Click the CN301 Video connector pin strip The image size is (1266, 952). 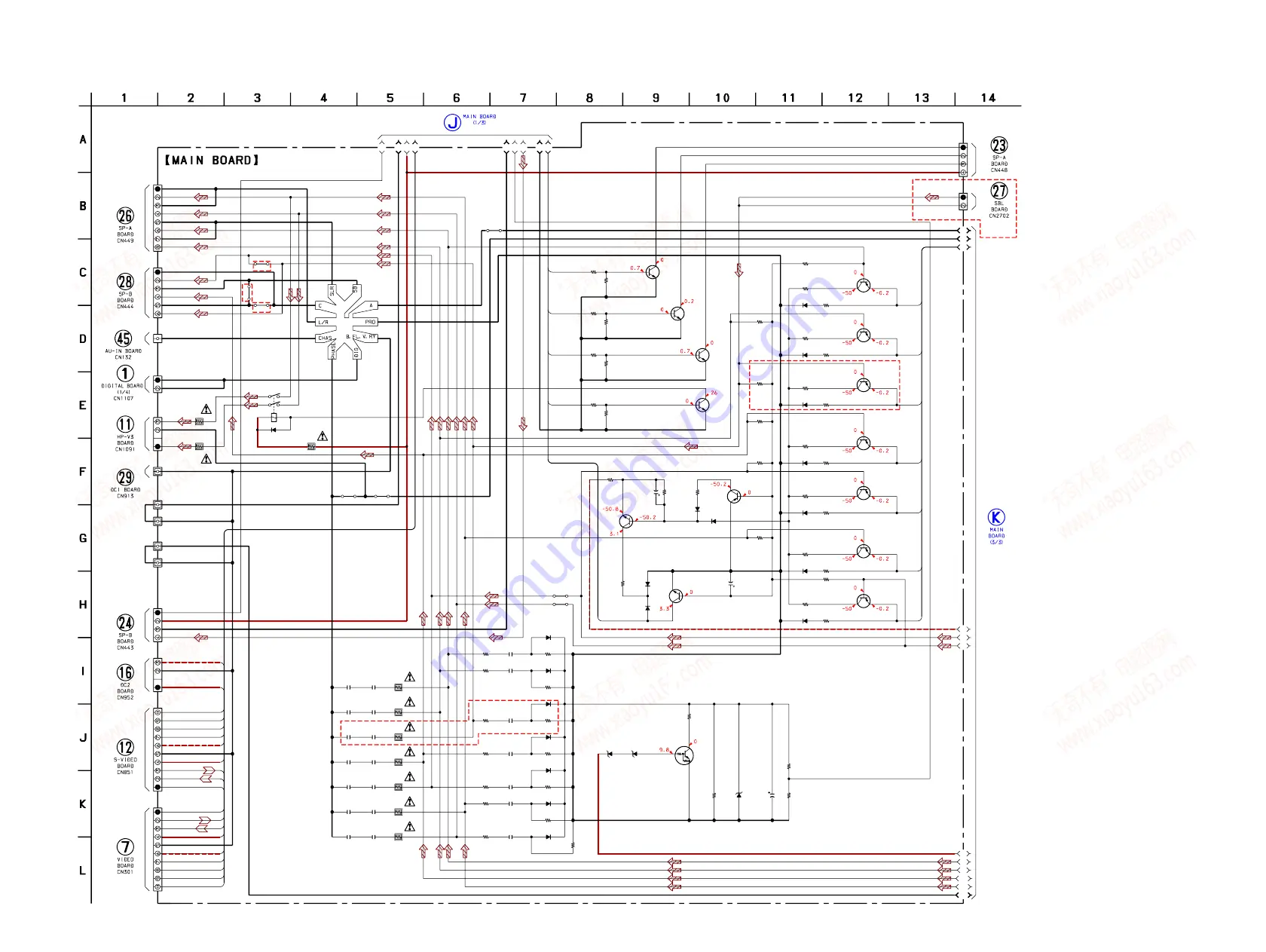point(157,849)
